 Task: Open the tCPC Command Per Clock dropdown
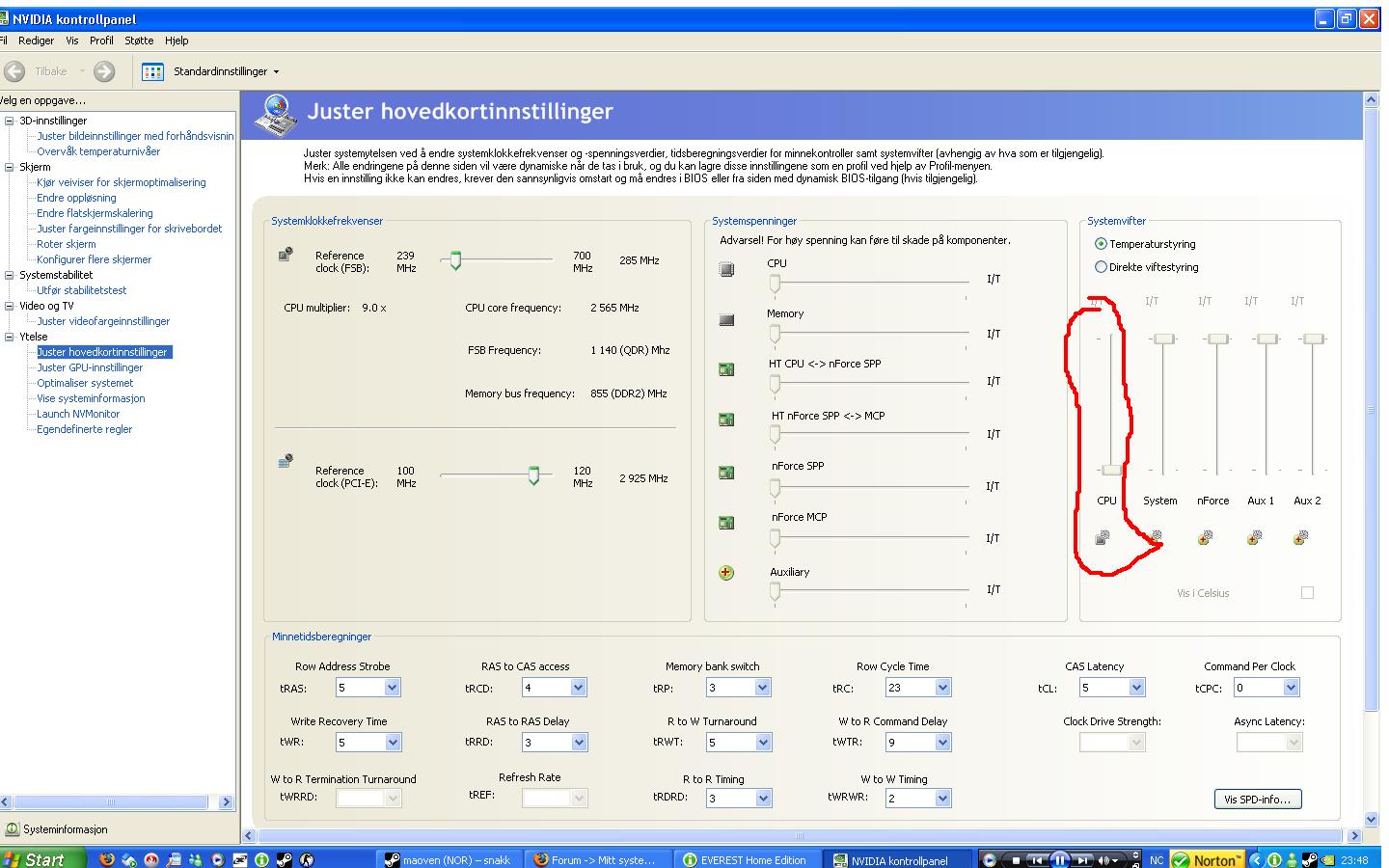click(x=1291, y=688)
